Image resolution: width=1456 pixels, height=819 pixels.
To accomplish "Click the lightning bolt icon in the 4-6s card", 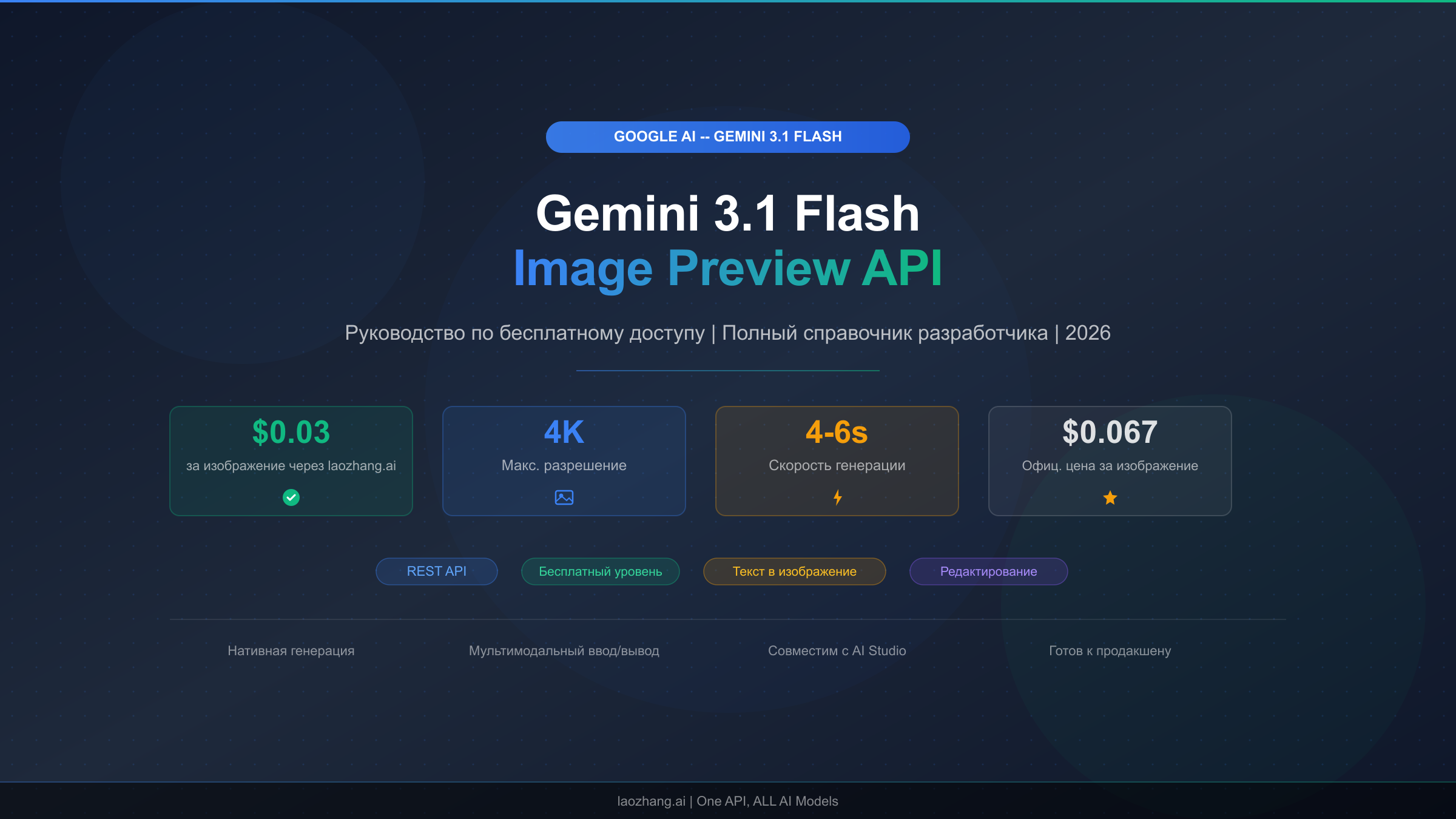I will [x=837, y=496].
